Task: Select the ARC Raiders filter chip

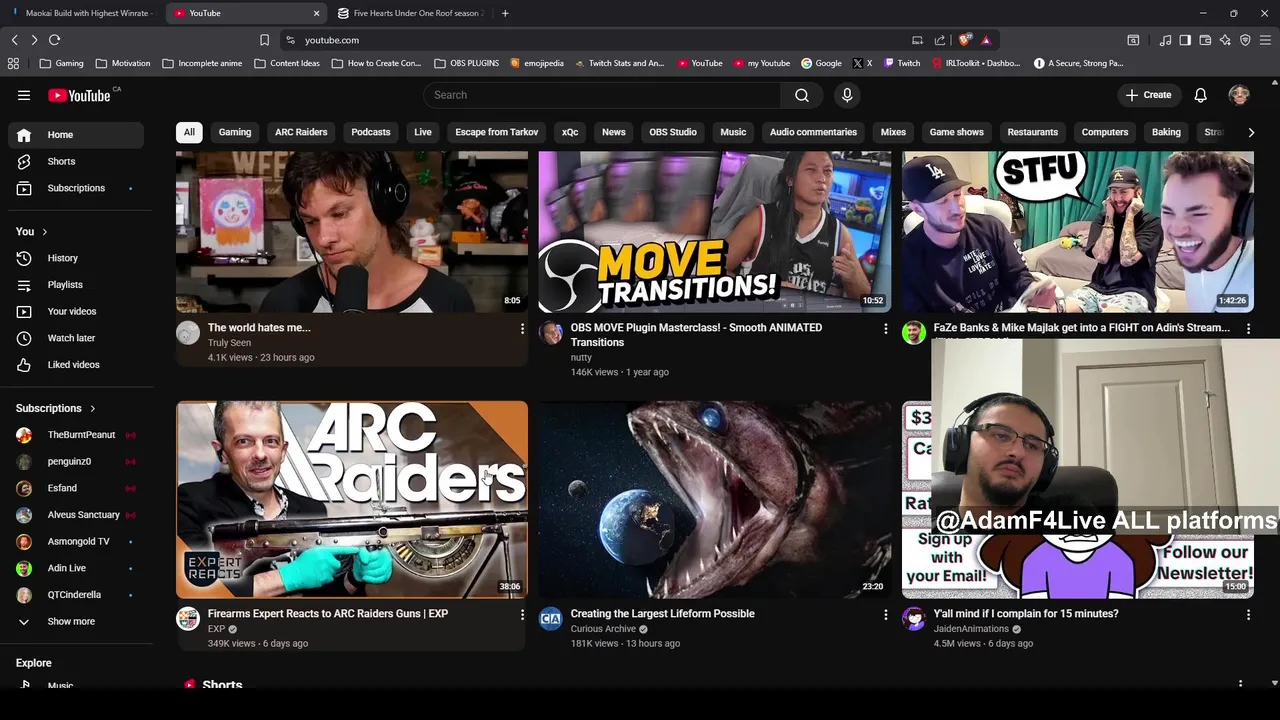Action: (301, 132)
